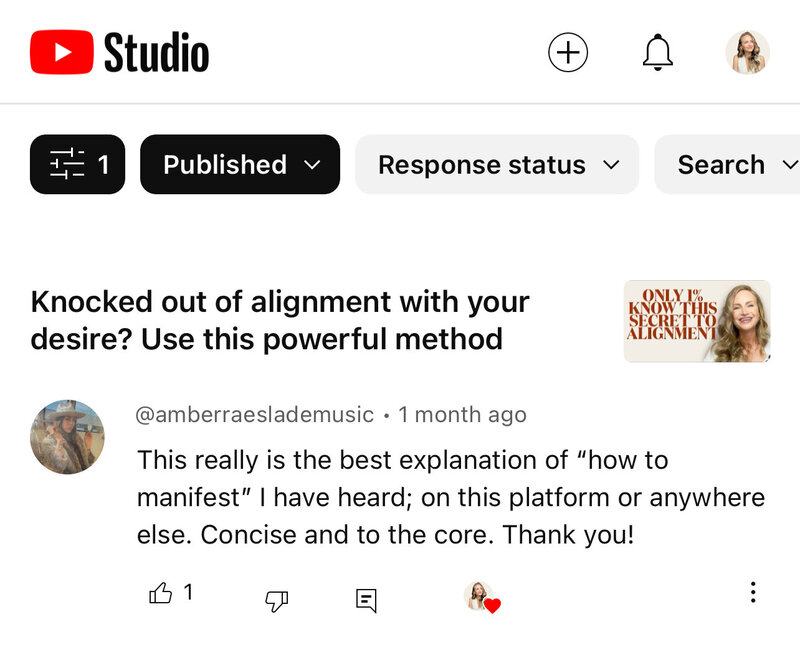Open the Create plus button

(568, 52)
